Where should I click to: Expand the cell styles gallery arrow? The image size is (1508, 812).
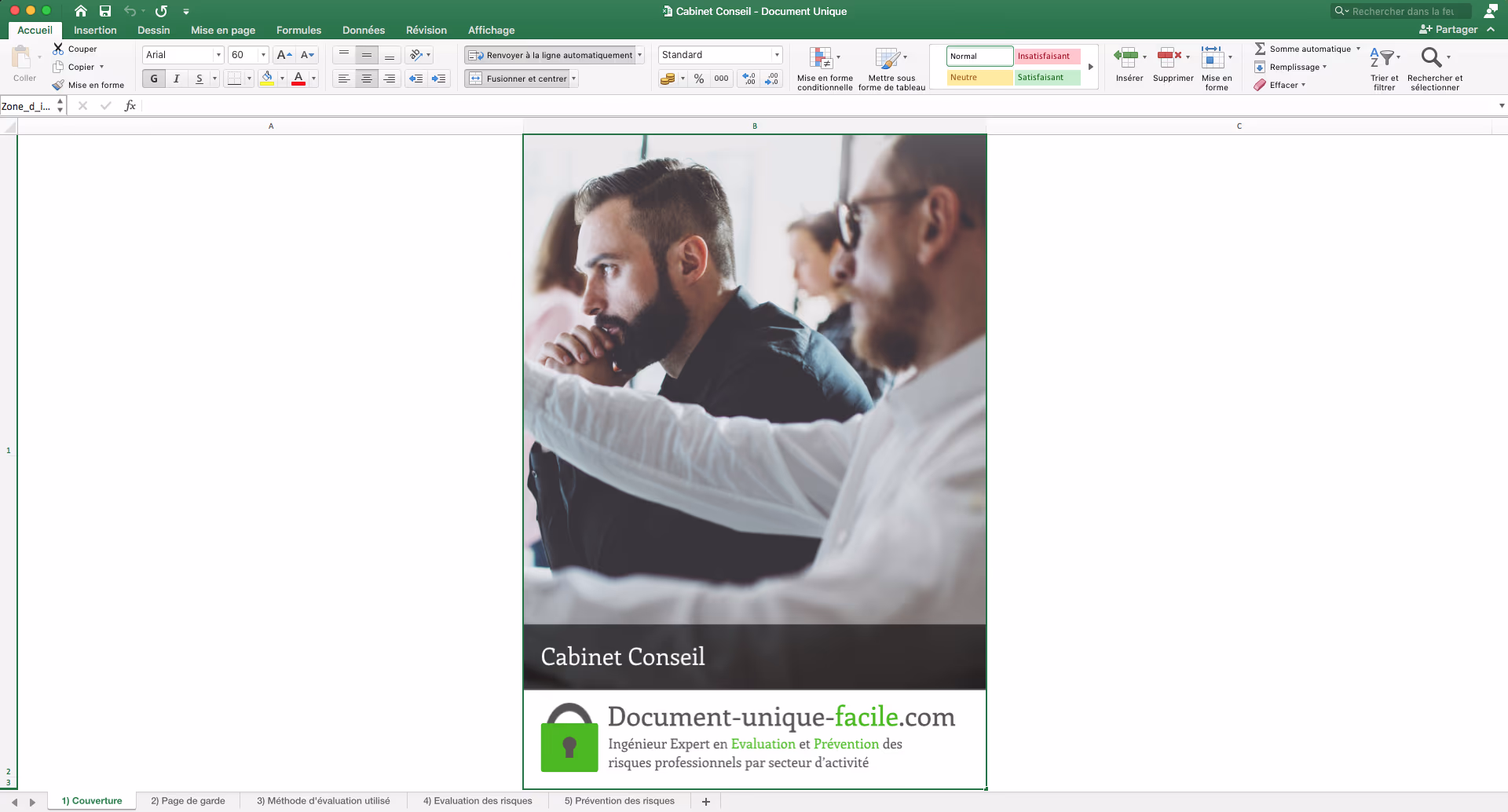(1091, 67)
